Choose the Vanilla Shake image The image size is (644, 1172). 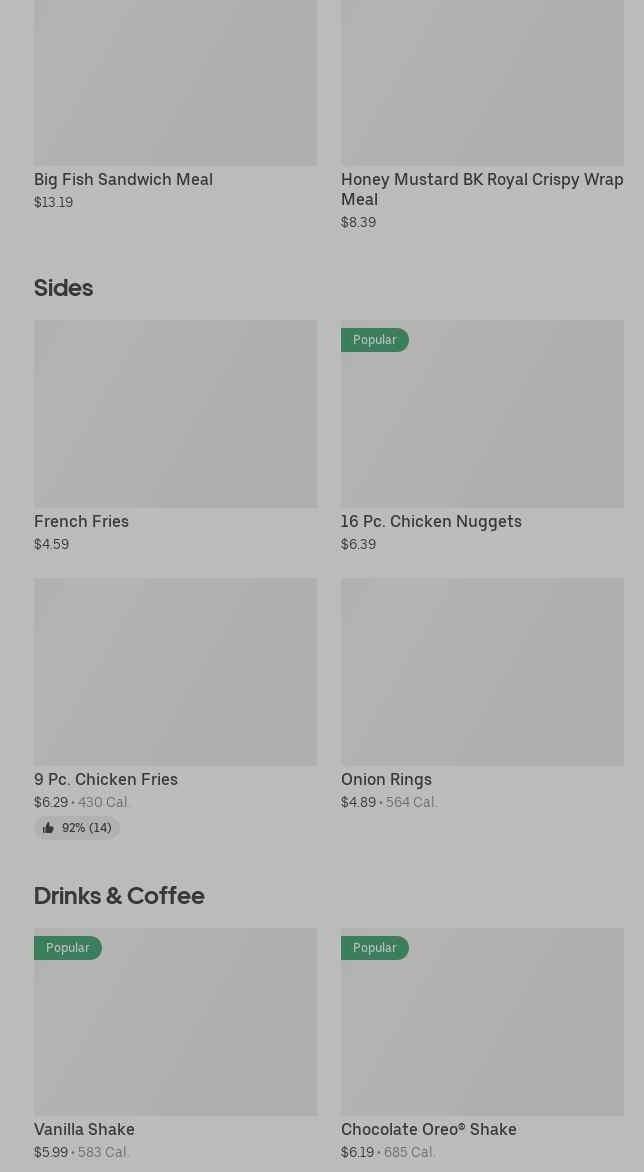pyautogui.click(x=175, y=1030)
